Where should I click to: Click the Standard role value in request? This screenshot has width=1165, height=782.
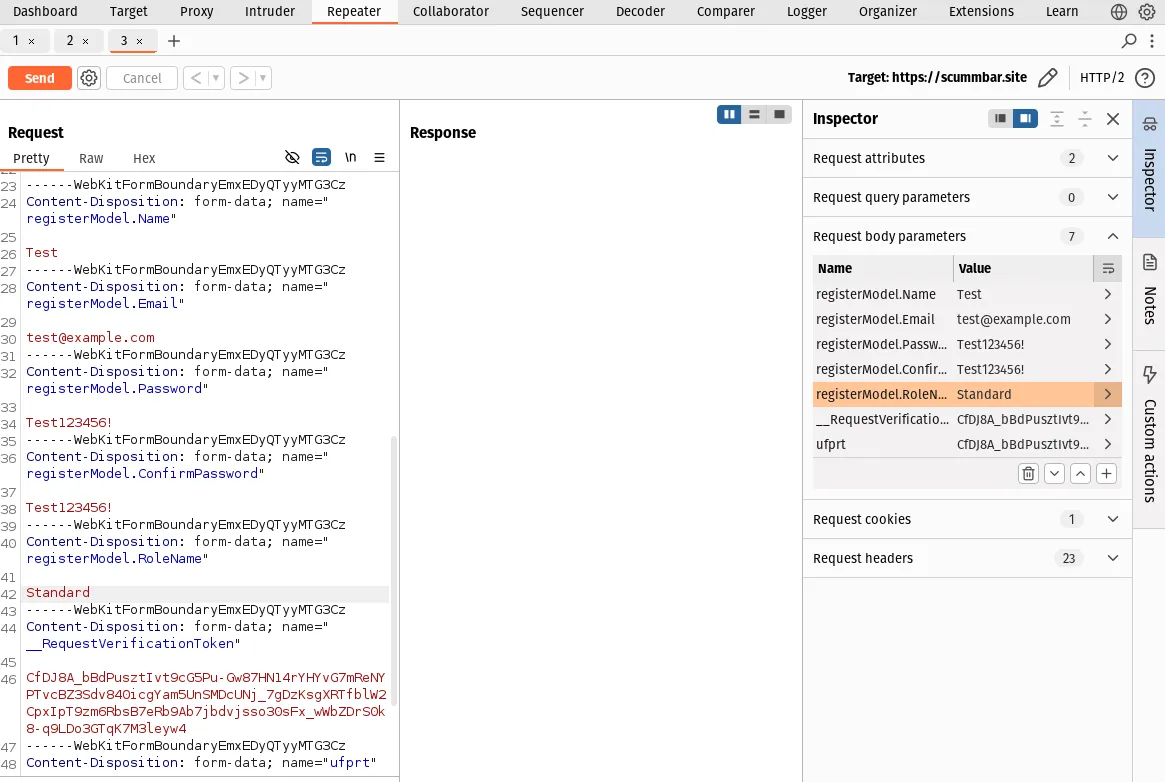pyautogui.click(x=58, y=593)
